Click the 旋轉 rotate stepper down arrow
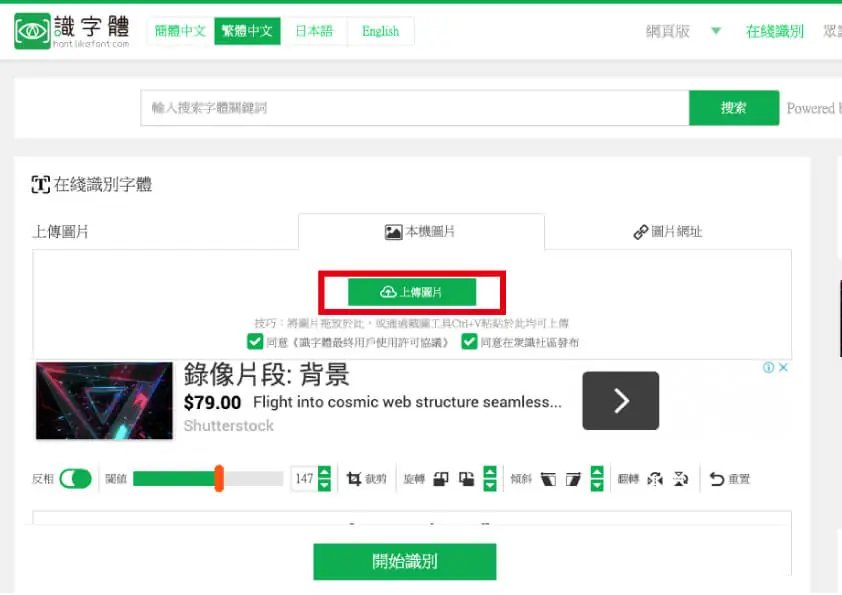Viewport: 842px width, 595px height. pos(490,485)
